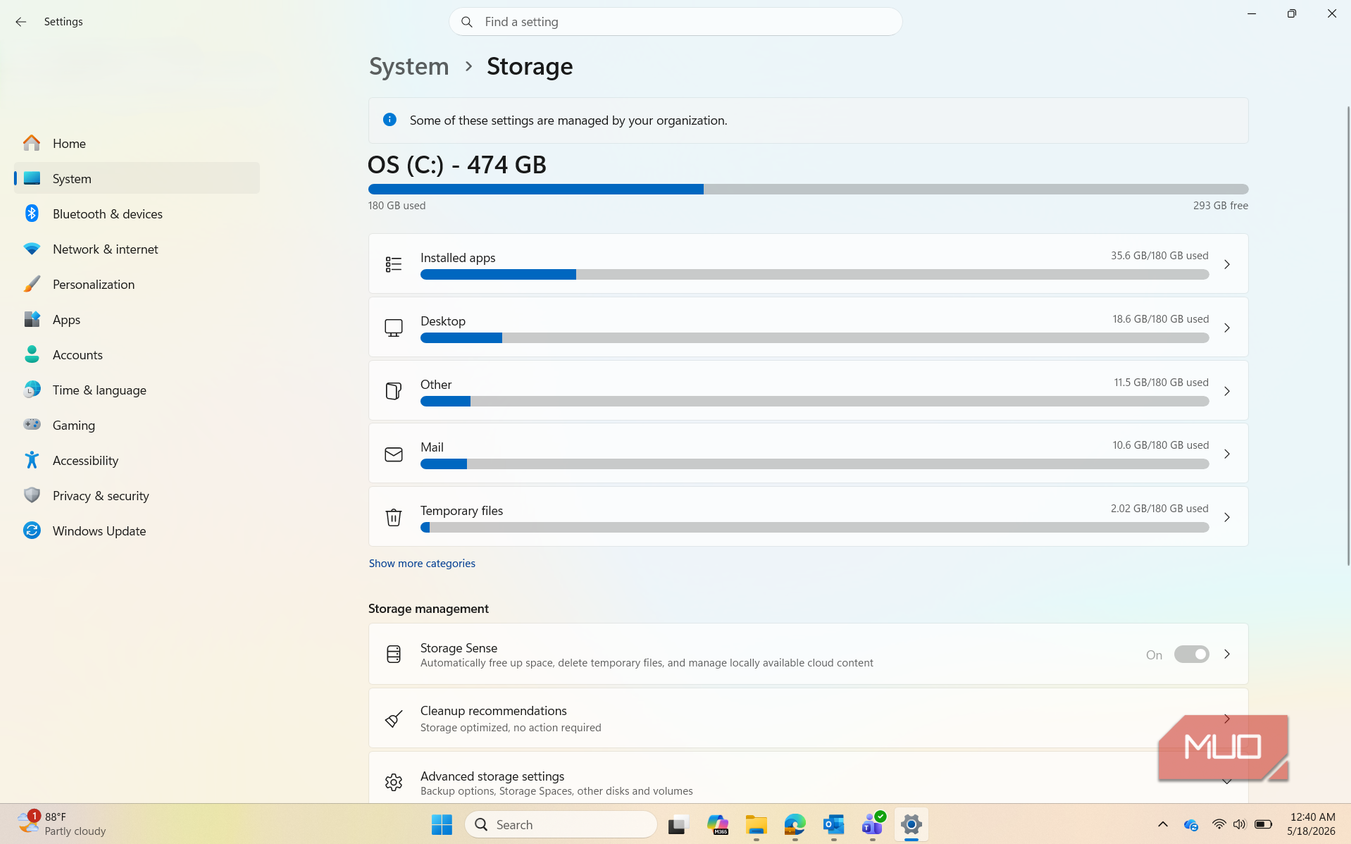Toggle the Storage Sense switch

point(1191,654)
